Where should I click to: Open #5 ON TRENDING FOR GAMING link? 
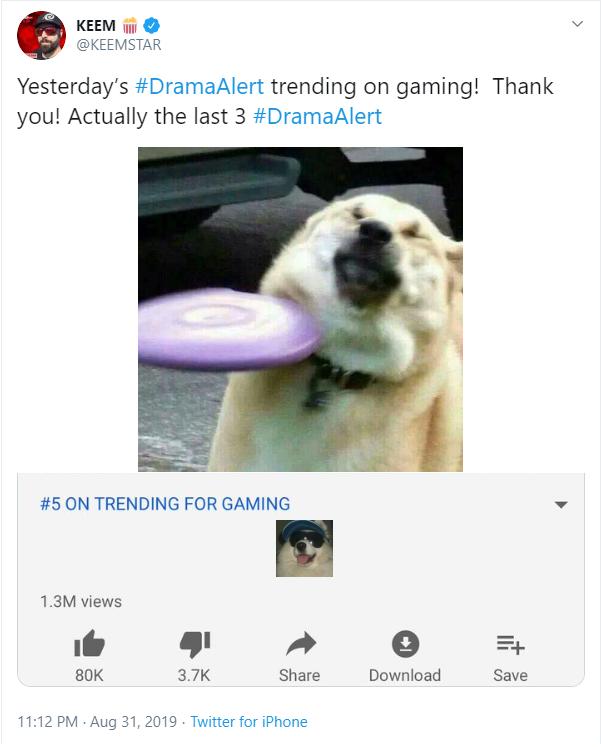(165, 504)
